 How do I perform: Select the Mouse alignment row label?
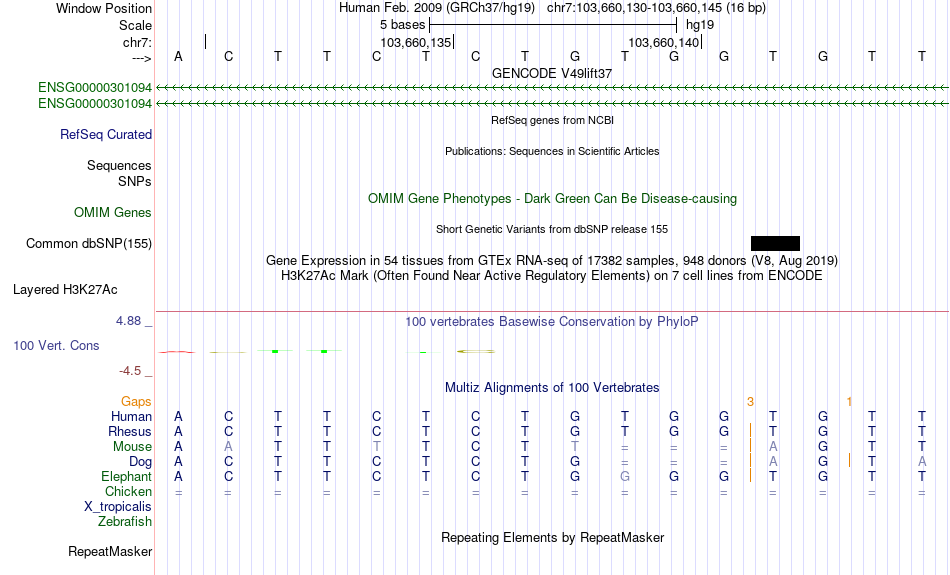pos(132,447)
